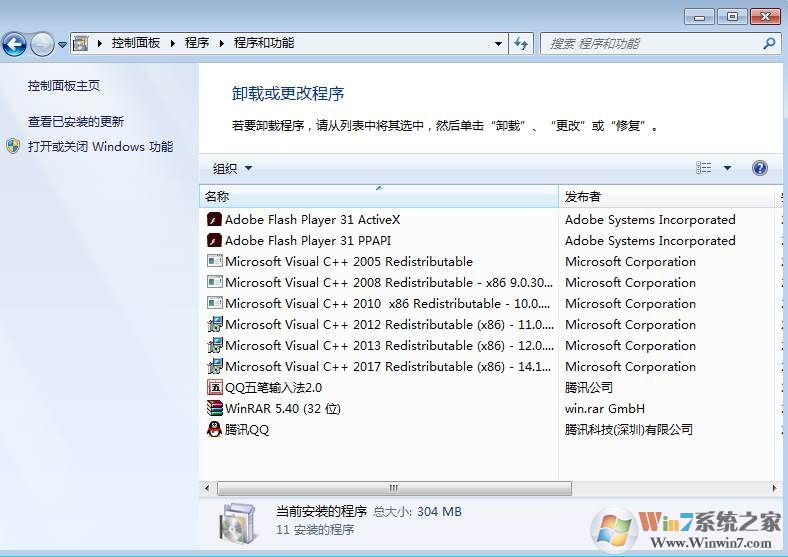
Task: Click the 腾讯QQ penguin icon
Action: click(x=215, y=429)
